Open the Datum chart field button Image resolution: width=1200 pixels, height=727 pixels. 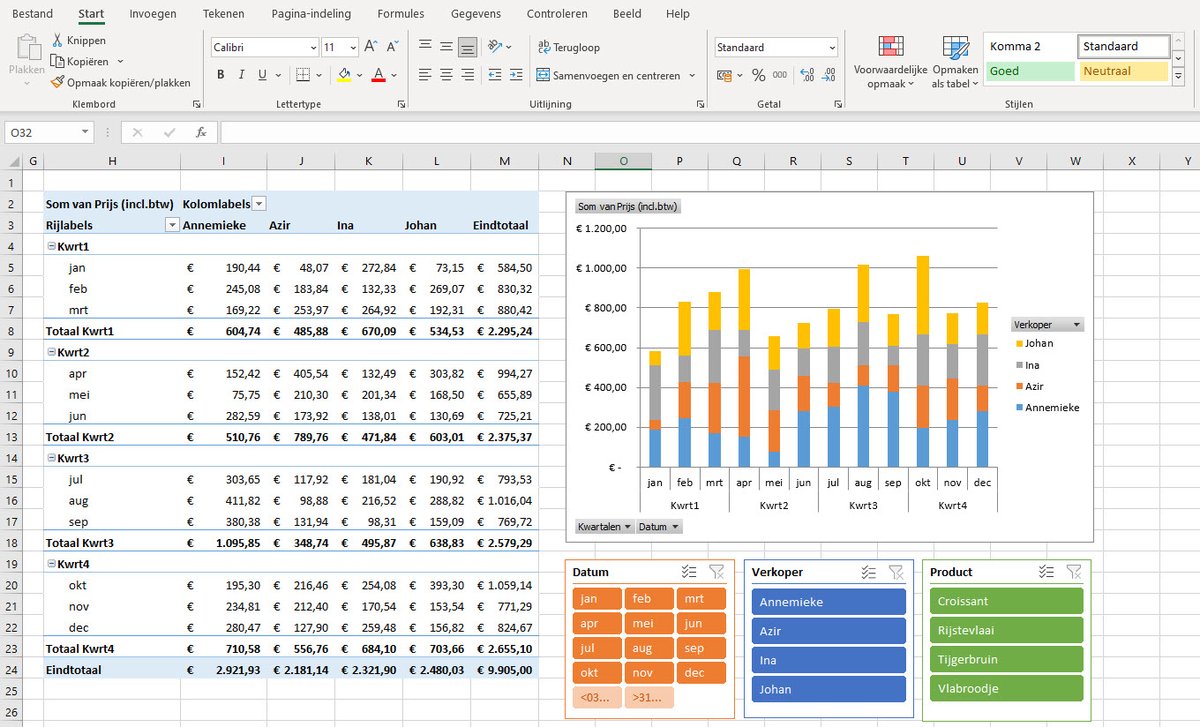coord(658,527)
